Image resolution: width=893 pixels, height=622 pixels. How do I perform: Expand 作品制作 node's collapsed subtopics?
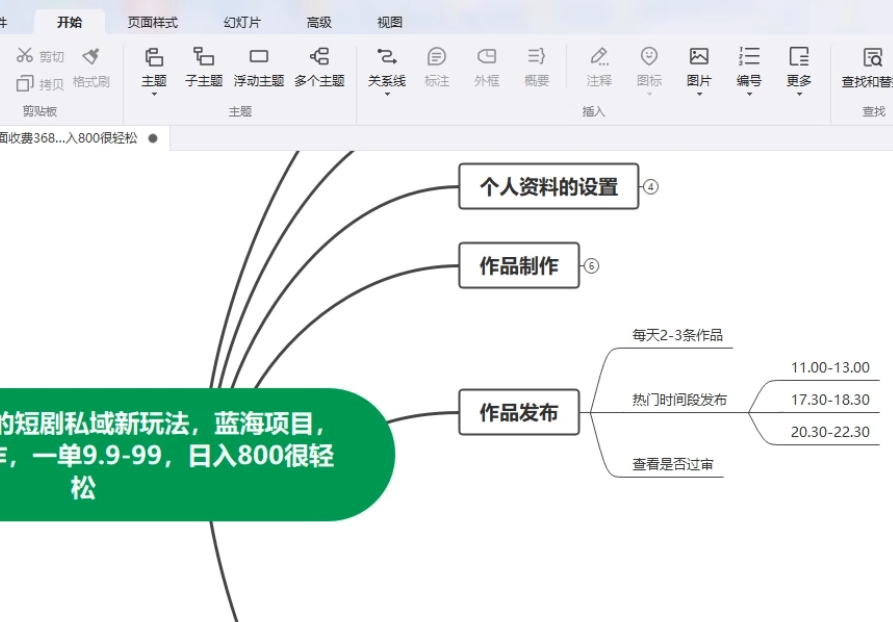click(591, 266)
